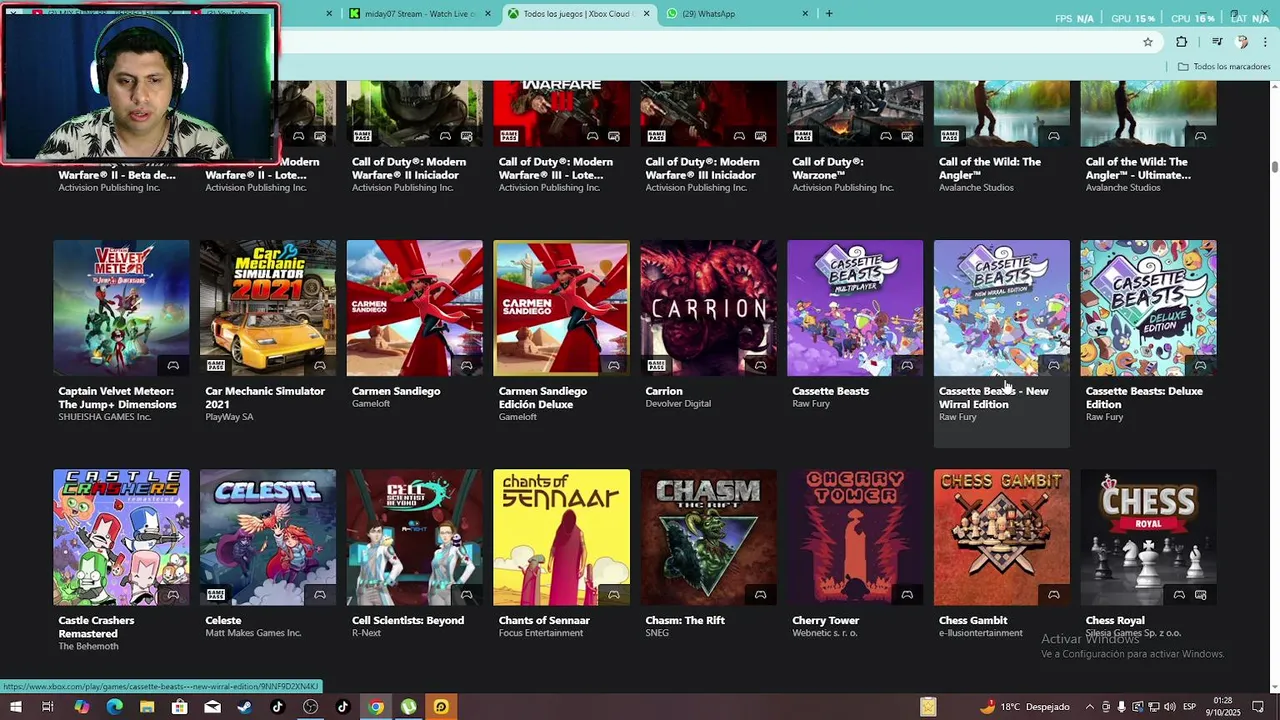Launch Microsoft Edge from the taskbar
1280x720 pixels.
[114, 707]
